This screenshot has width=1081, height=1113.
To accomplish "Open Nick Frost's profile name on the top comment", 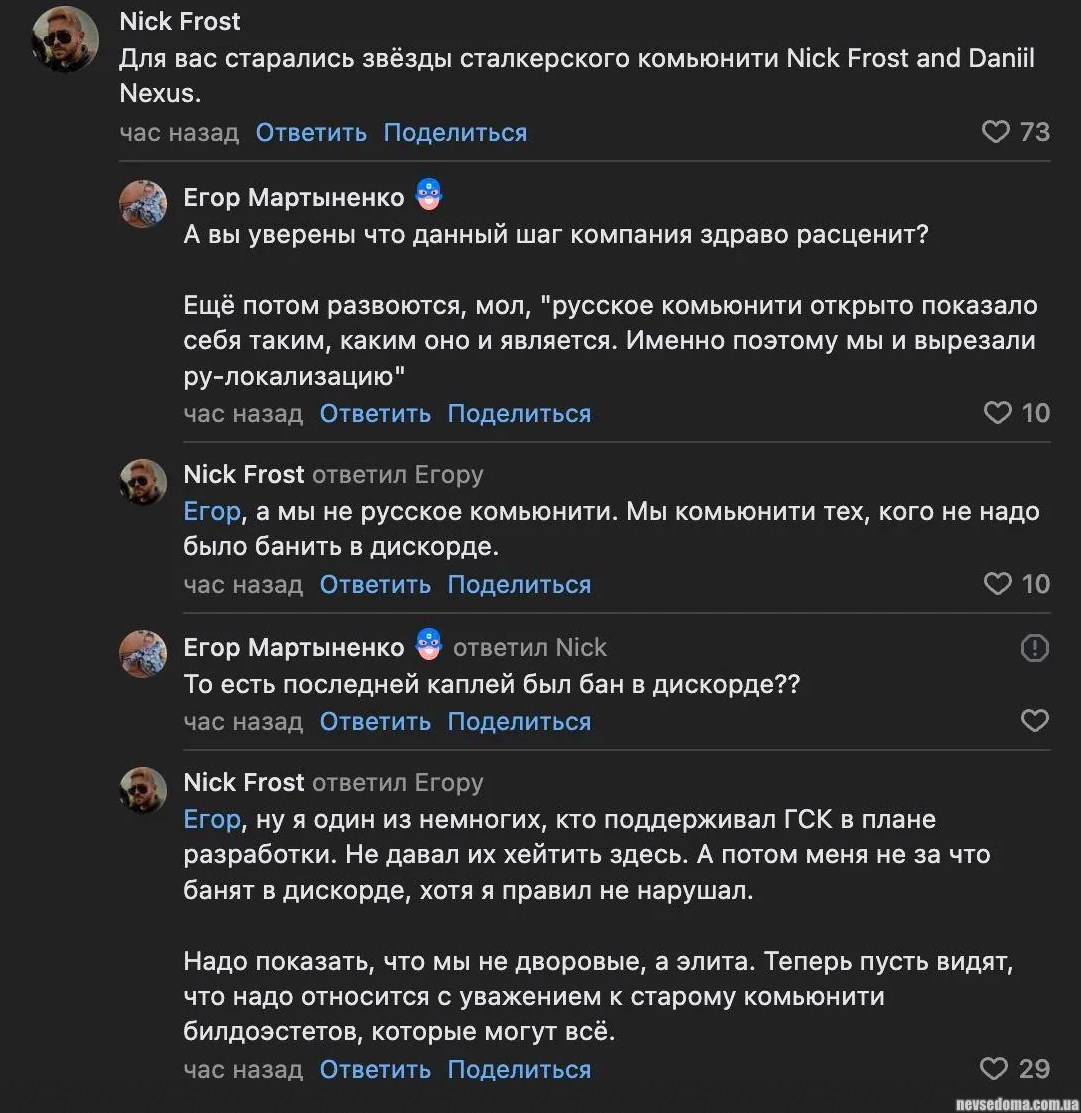I will pyautogui.click(x=180, y=21).
